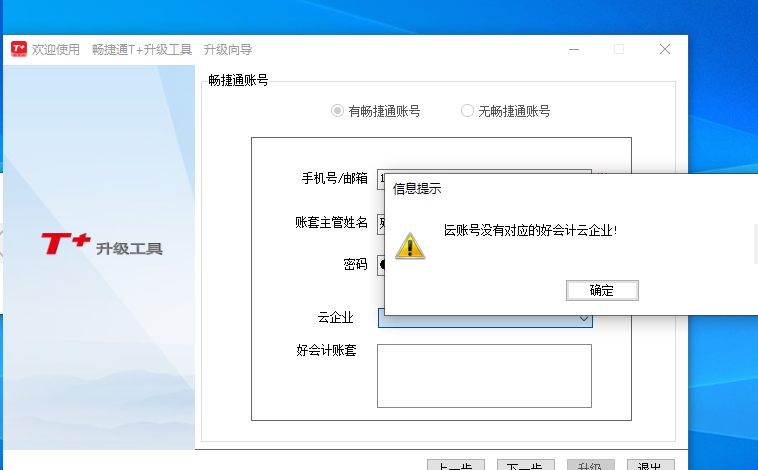Click the 手机号/邮箱 label
Image resolution: width=758 pixels, height=470 pixels.
click(x=335, y=178)
